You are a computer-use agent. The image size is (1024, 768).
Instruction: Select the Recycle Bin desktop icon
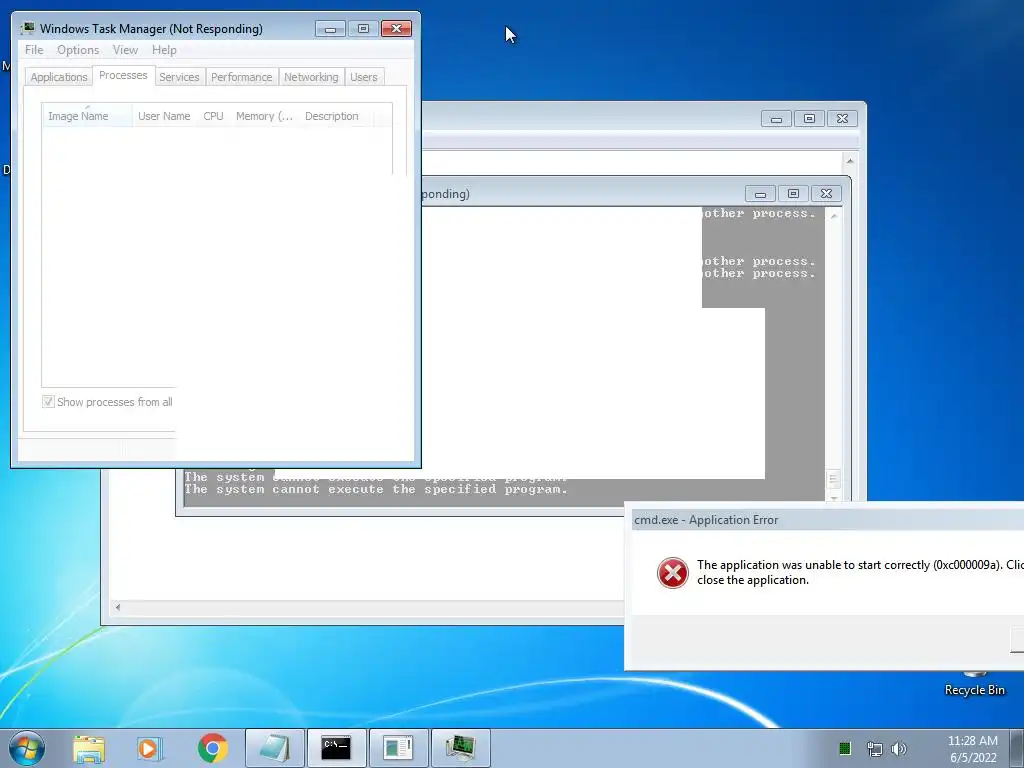coord(974,682)
